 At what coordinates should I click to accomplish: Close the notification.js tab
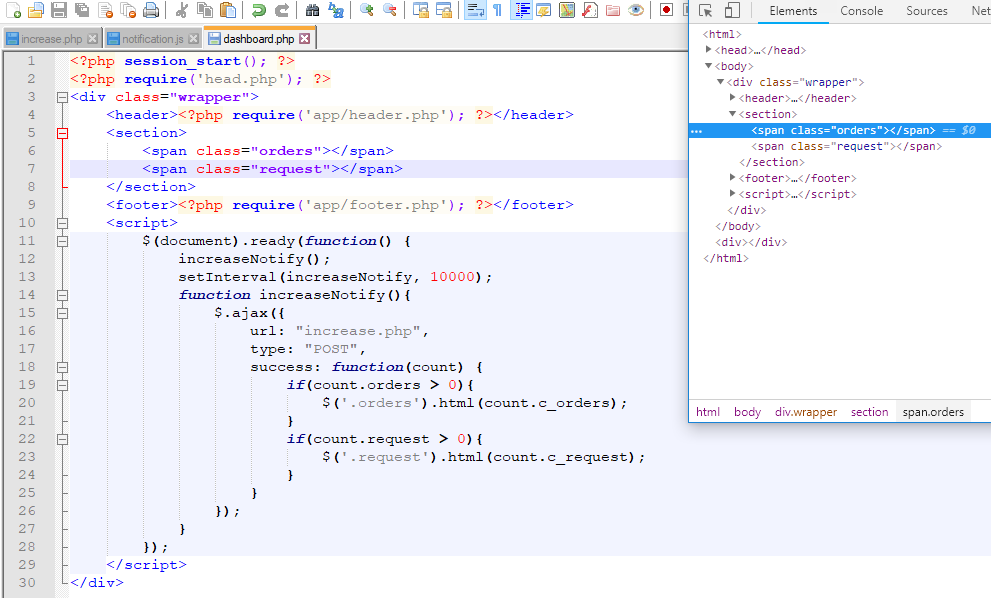click(x=194, y=39)
